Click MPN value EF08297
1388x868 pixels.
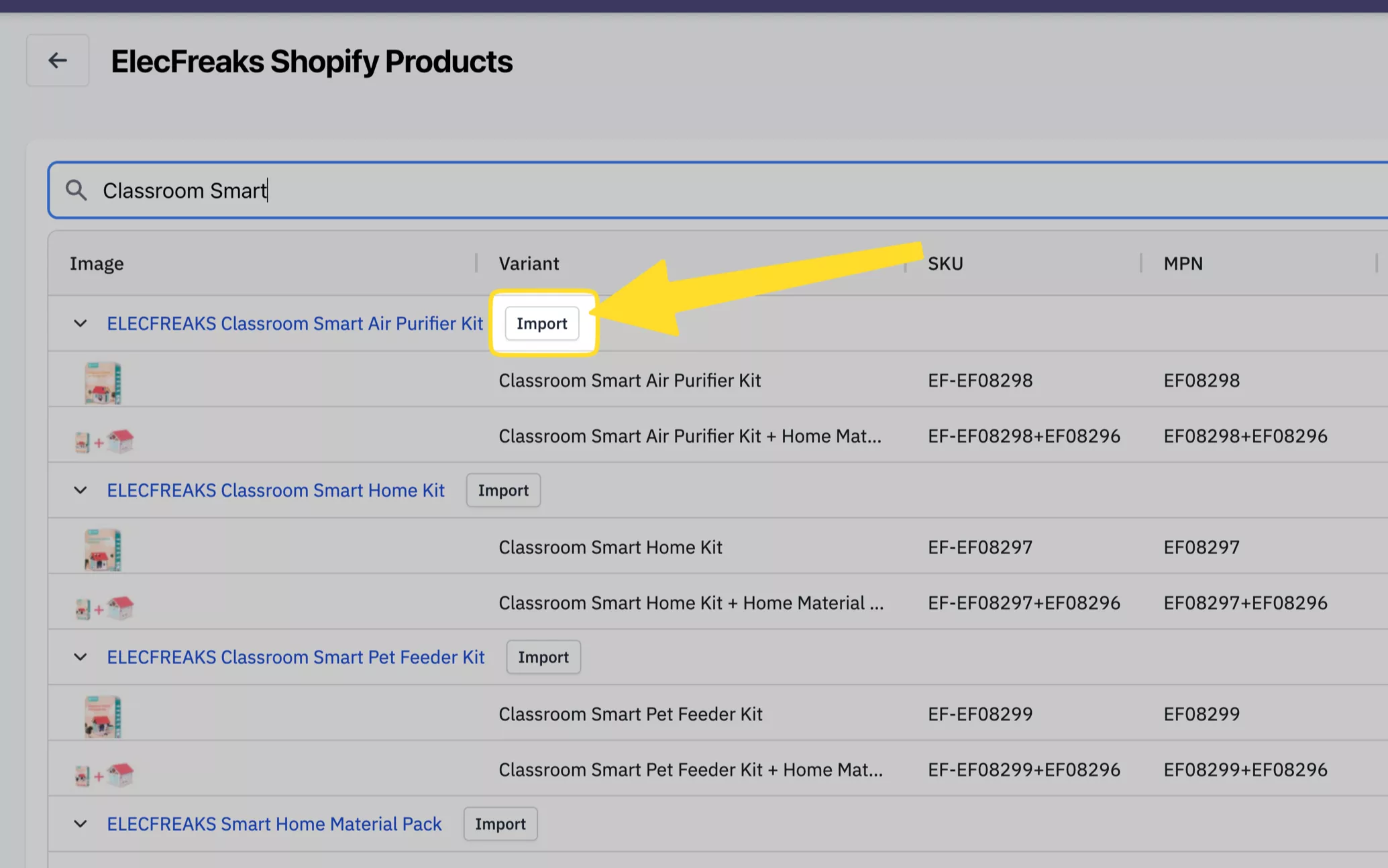coord(1202,547)
